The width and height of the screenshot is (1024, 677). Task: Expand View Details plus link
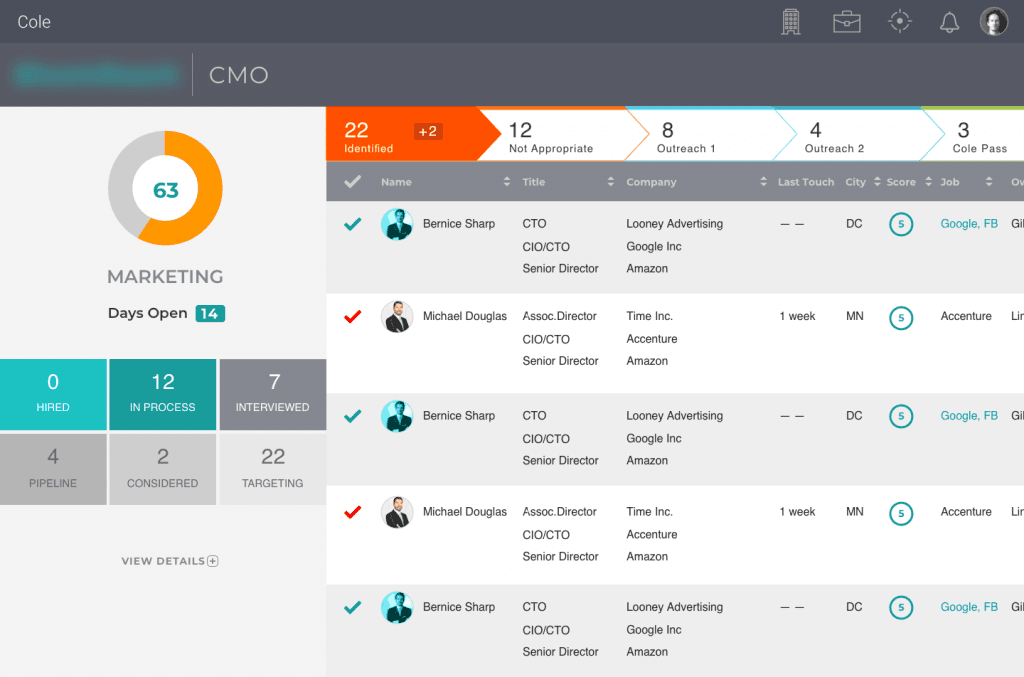pyautogui.click(x=170, y=561)
